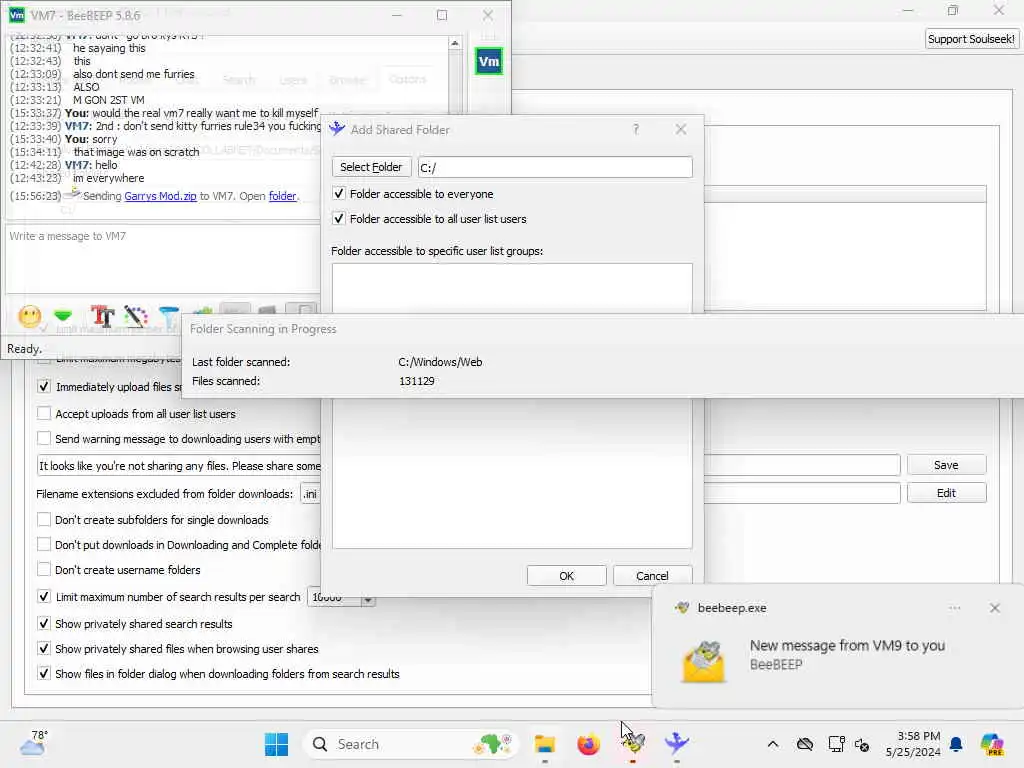The width and height of the screenshot is (1024, 768).
Task: Click OK in Add Shared Folder dialog
Action: (566, 575)
